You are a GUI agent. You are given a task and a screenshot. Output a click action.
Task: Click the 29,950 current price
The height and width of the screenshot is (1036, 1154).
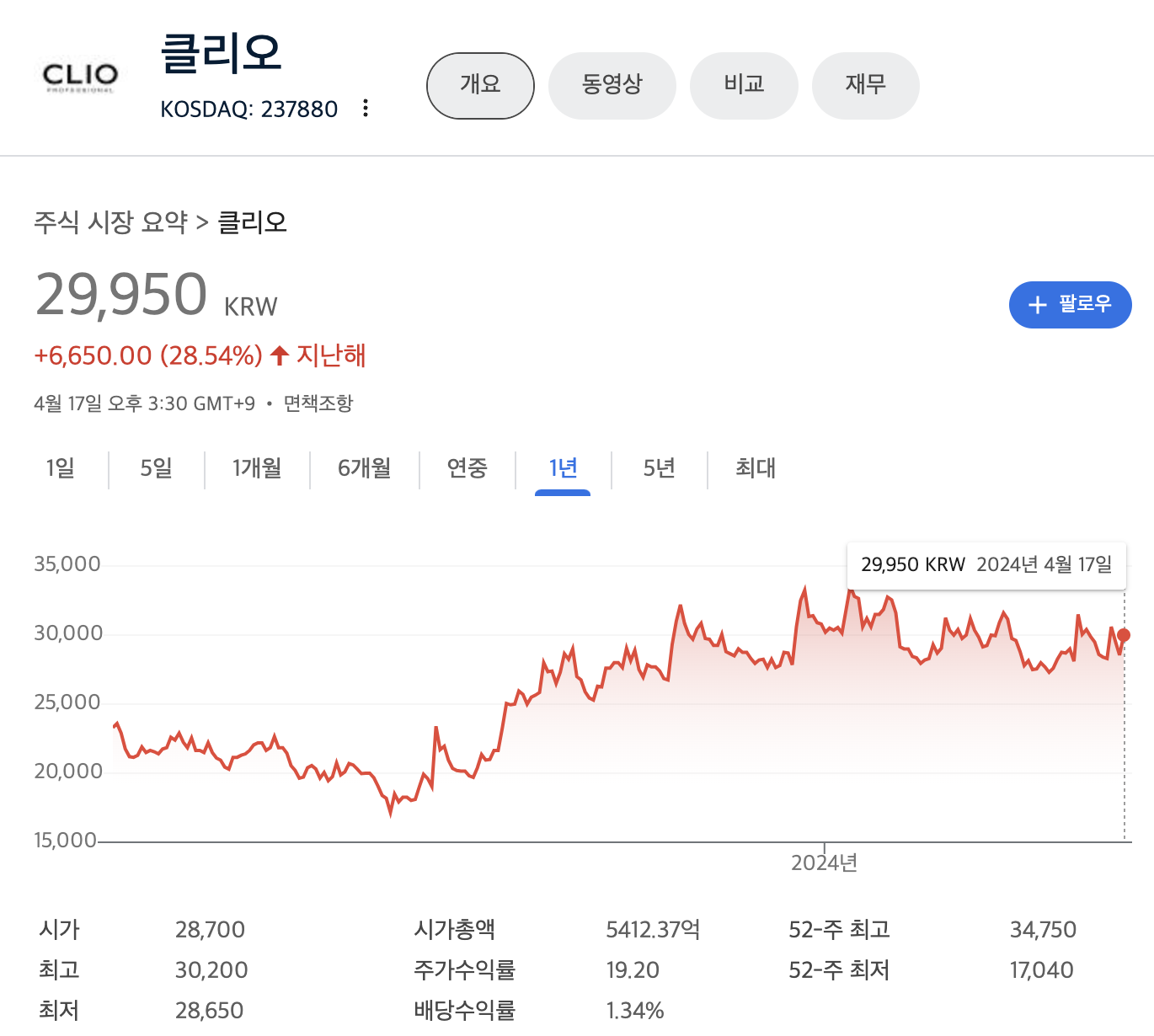(121, 295)
